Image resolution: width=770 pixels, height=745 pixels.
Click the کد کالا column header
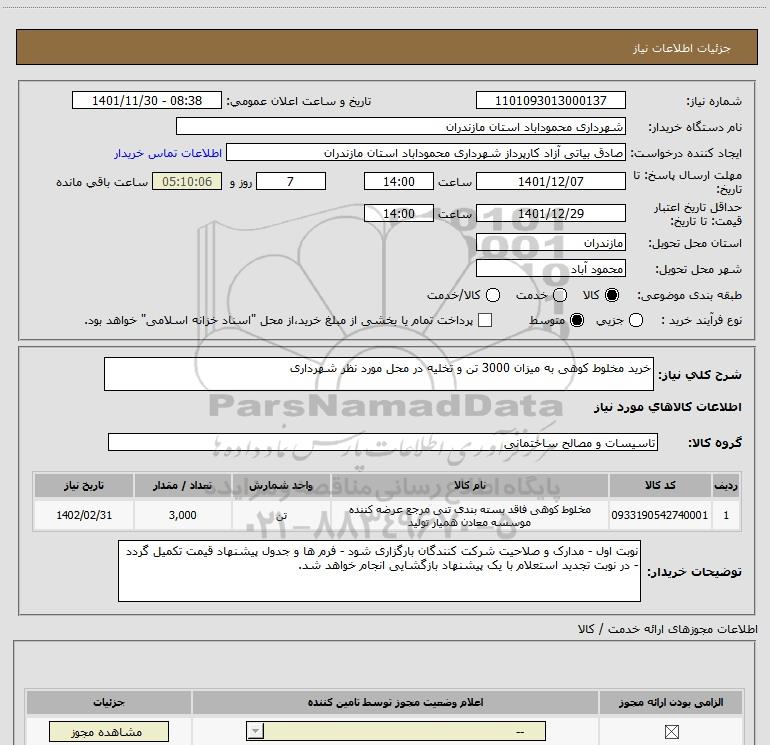click(660, 486)
